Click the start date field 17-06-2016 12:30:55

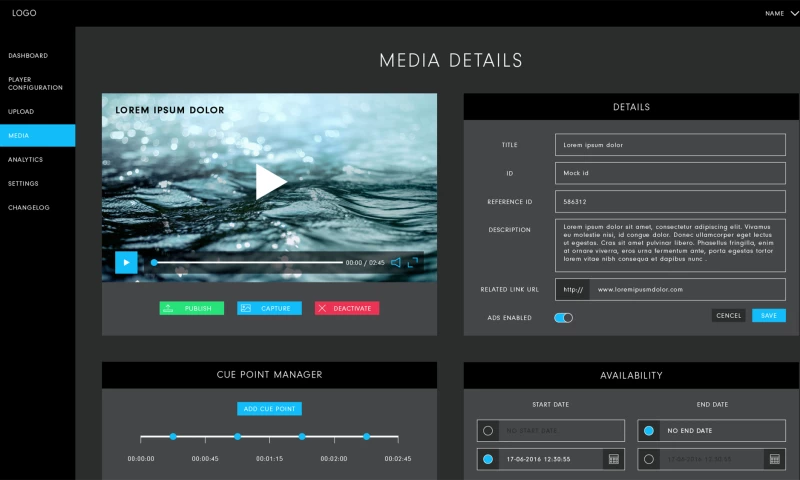[x=551, y=459]
